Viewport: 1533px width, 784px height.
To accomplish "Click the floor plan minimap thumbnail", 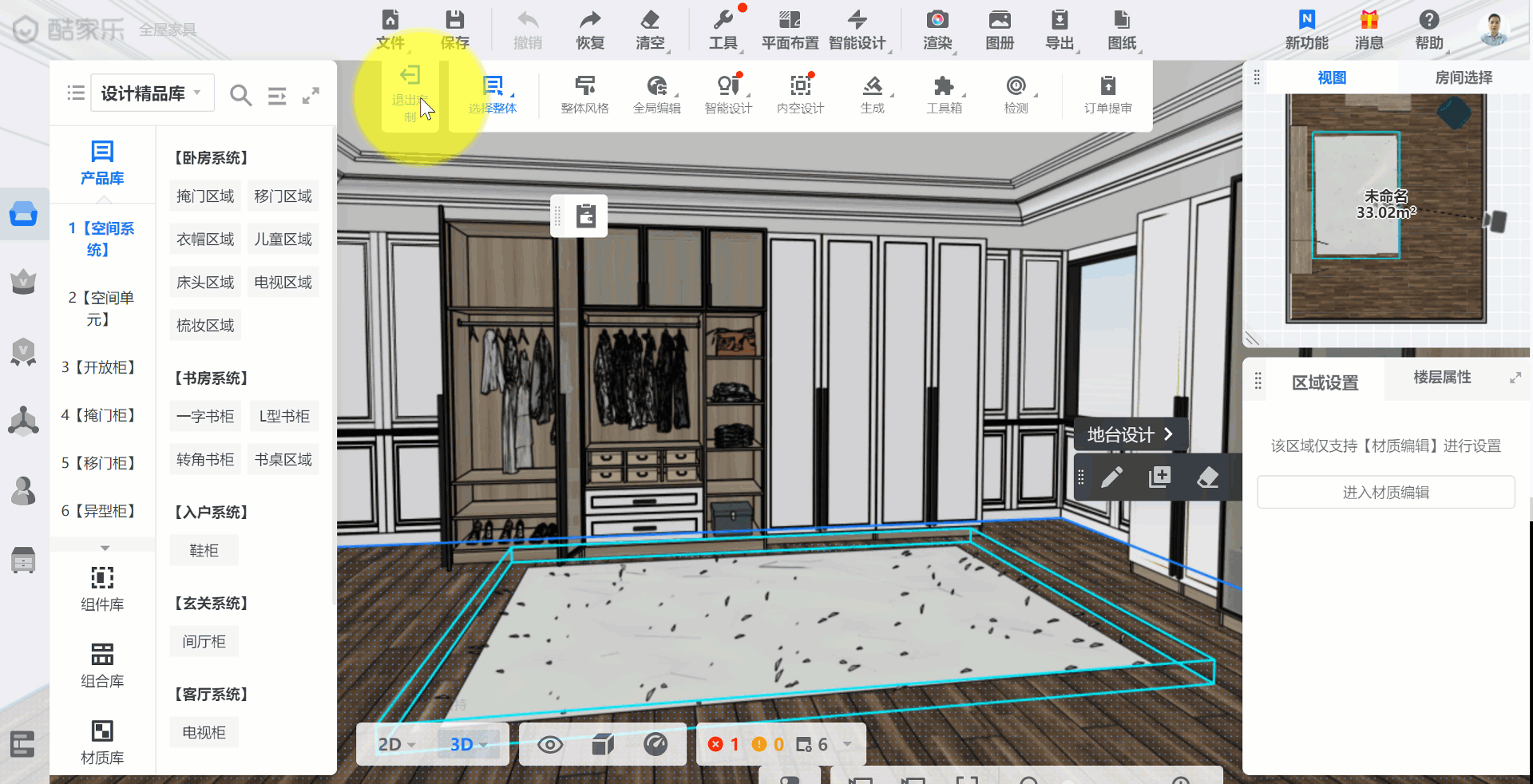I will 1386,208.
